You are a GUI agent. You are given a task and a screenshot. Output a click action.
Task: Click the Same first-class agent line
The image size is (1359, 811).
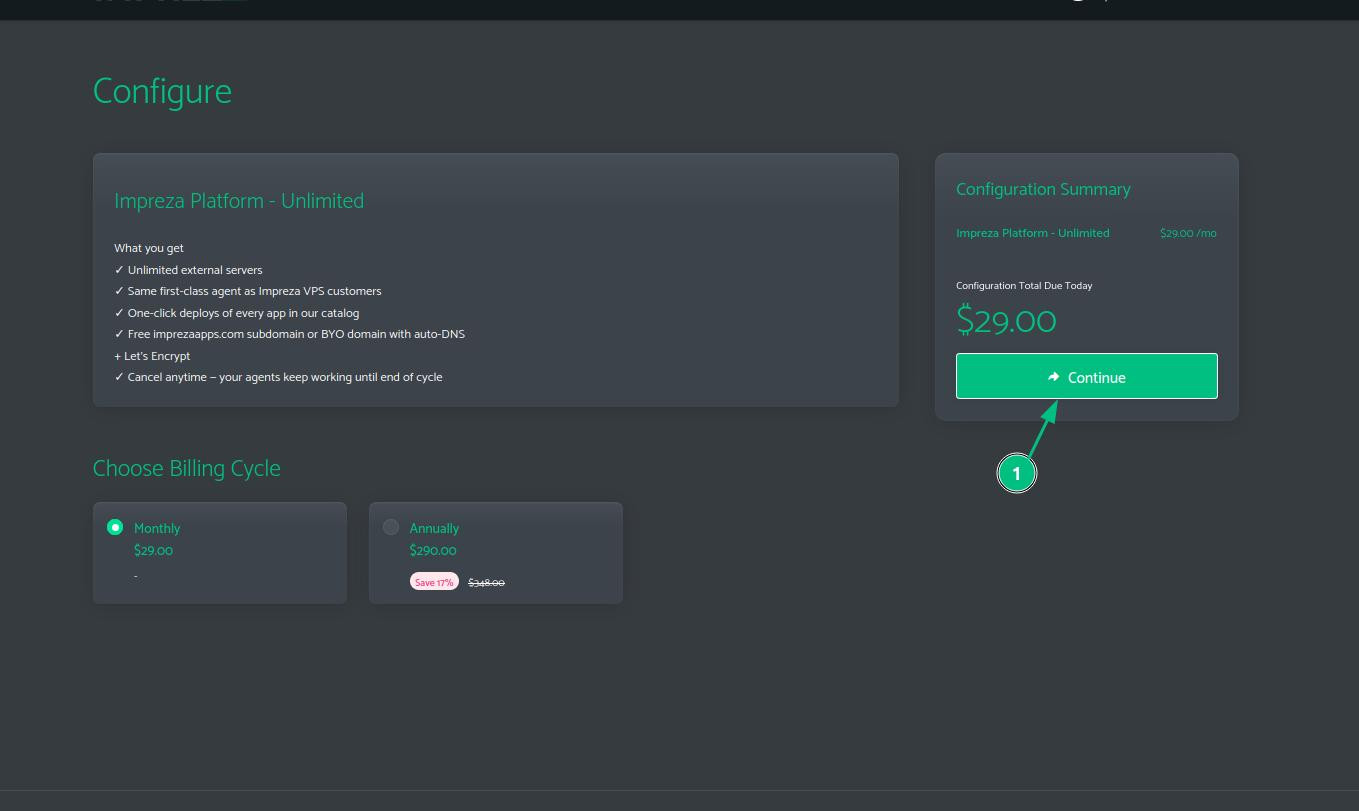click(248, 291)
